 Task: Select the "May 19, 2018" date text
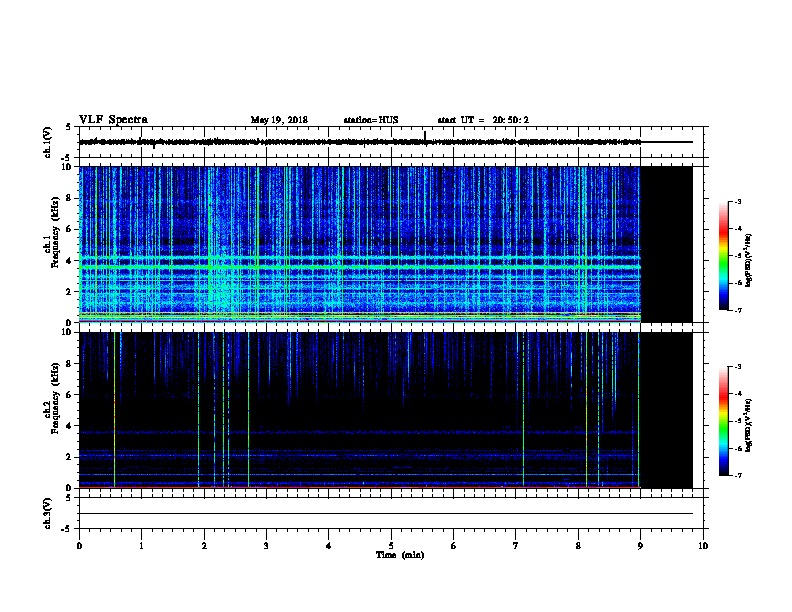click(279, 120)
